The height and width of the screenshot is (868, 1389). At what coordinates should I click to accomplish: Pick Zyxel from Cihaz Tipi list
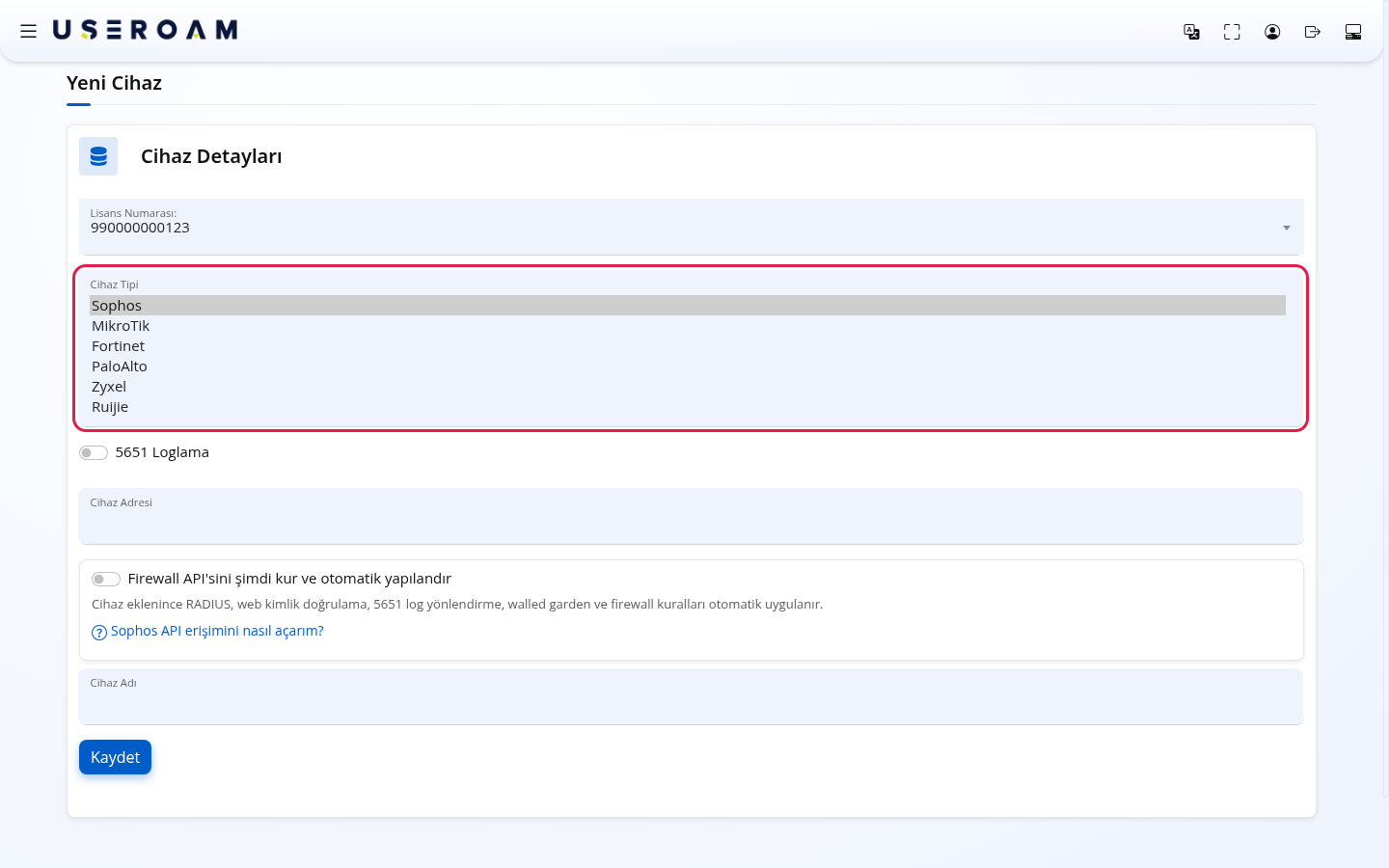point(688,387)
